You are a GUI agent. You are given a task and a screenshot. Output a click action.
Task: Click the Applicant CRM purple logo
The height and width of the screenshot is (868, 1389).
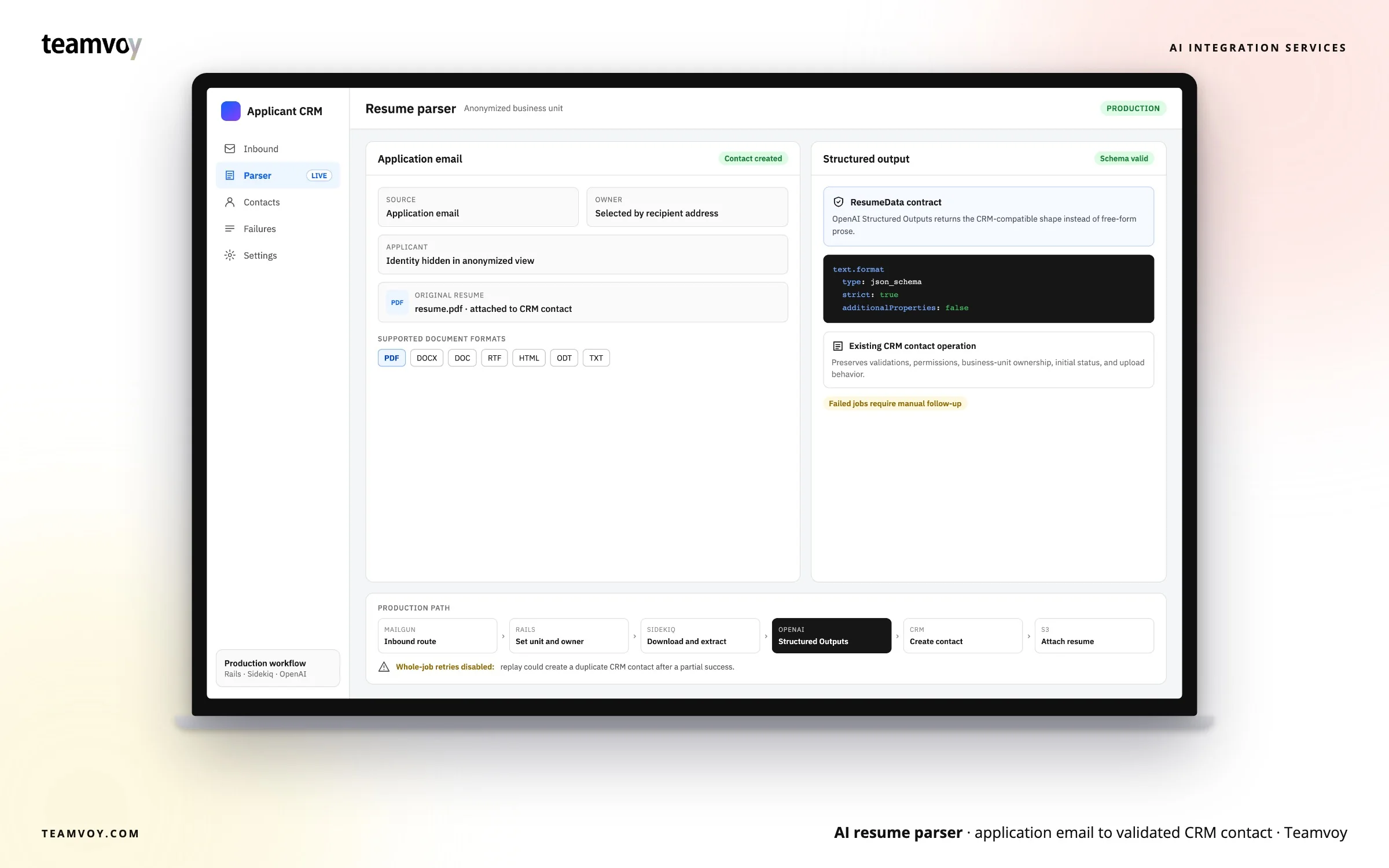[x=231, y=111]
